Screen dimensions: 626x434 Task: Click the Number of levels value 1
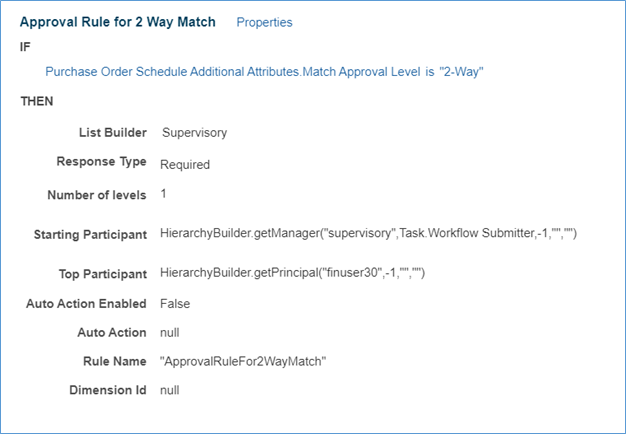(163, 194)
